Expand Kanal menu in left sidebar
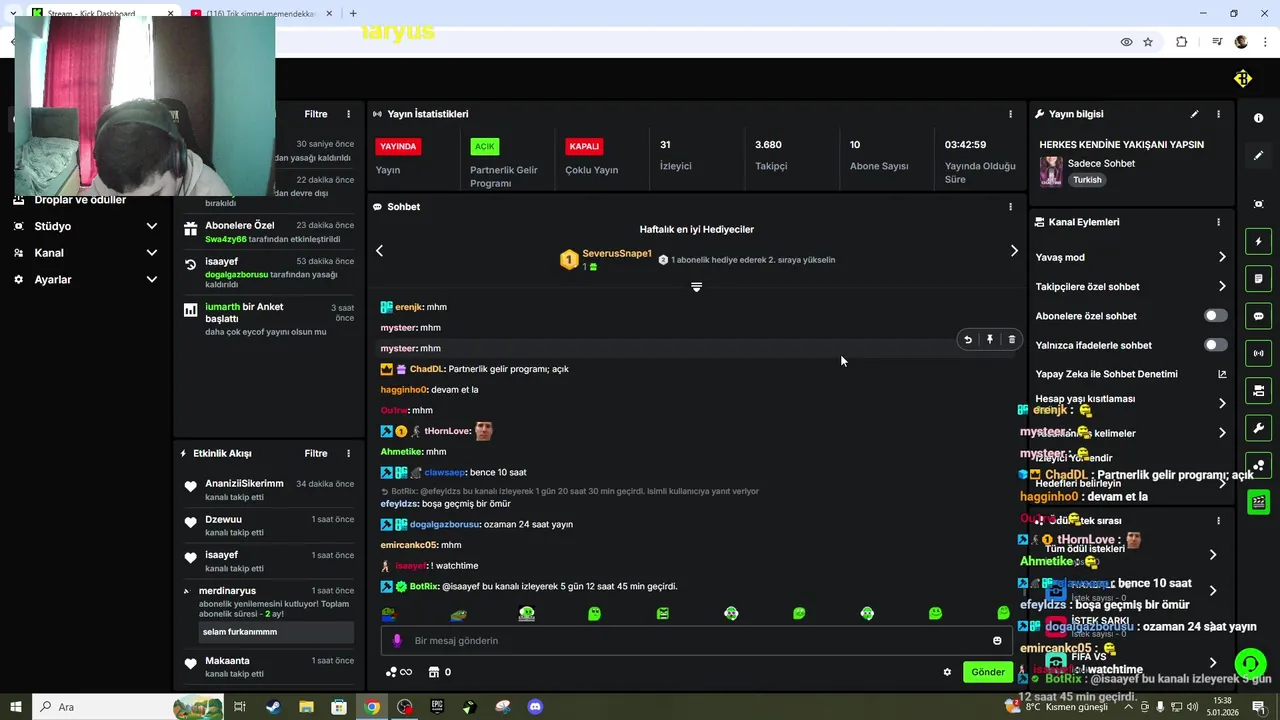Image resolution: width=1280 pixels, height=720 pixels. pyautogui.click(x=152, y=253)
